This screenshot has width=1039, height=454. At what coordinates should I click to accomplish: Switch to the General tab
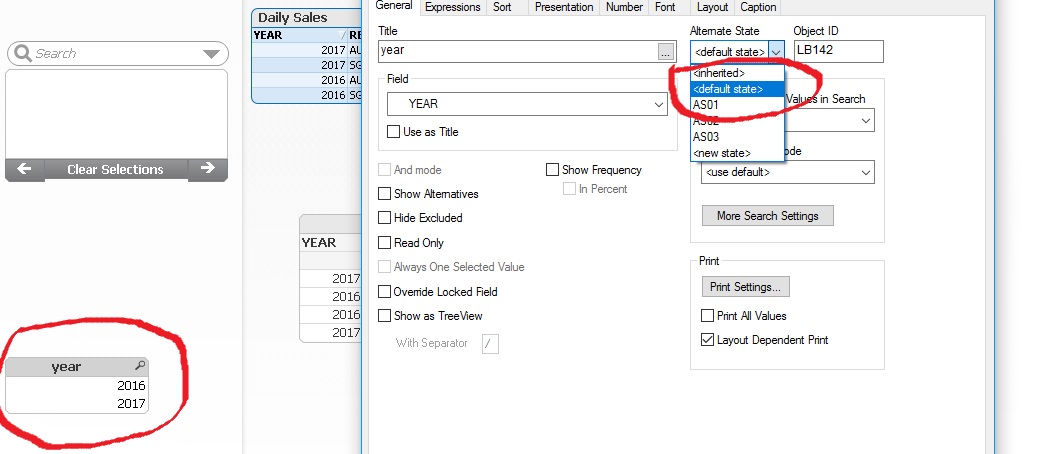point(394,6)
